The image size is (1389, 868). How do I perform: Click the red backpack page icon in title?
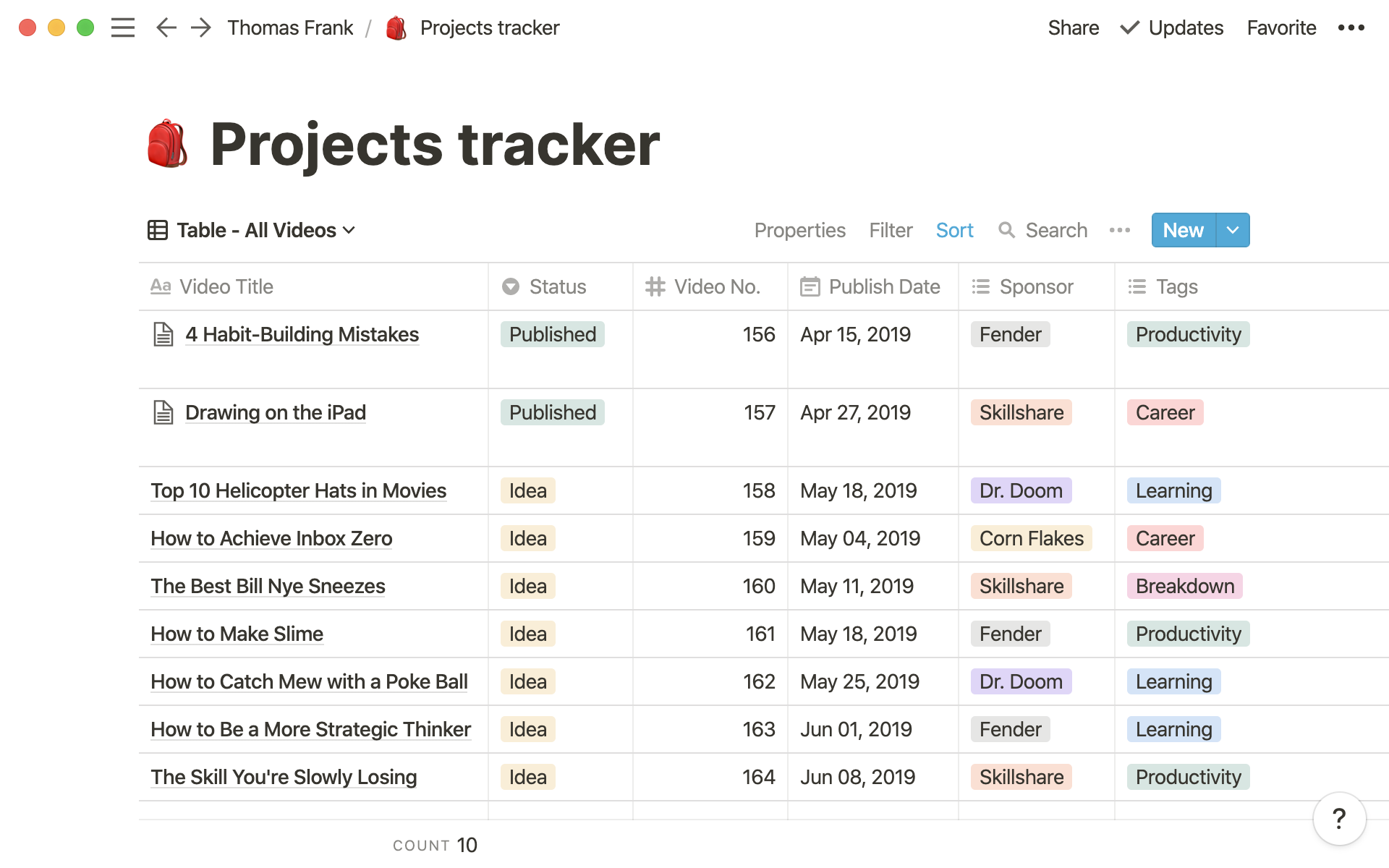pos(167,144)
